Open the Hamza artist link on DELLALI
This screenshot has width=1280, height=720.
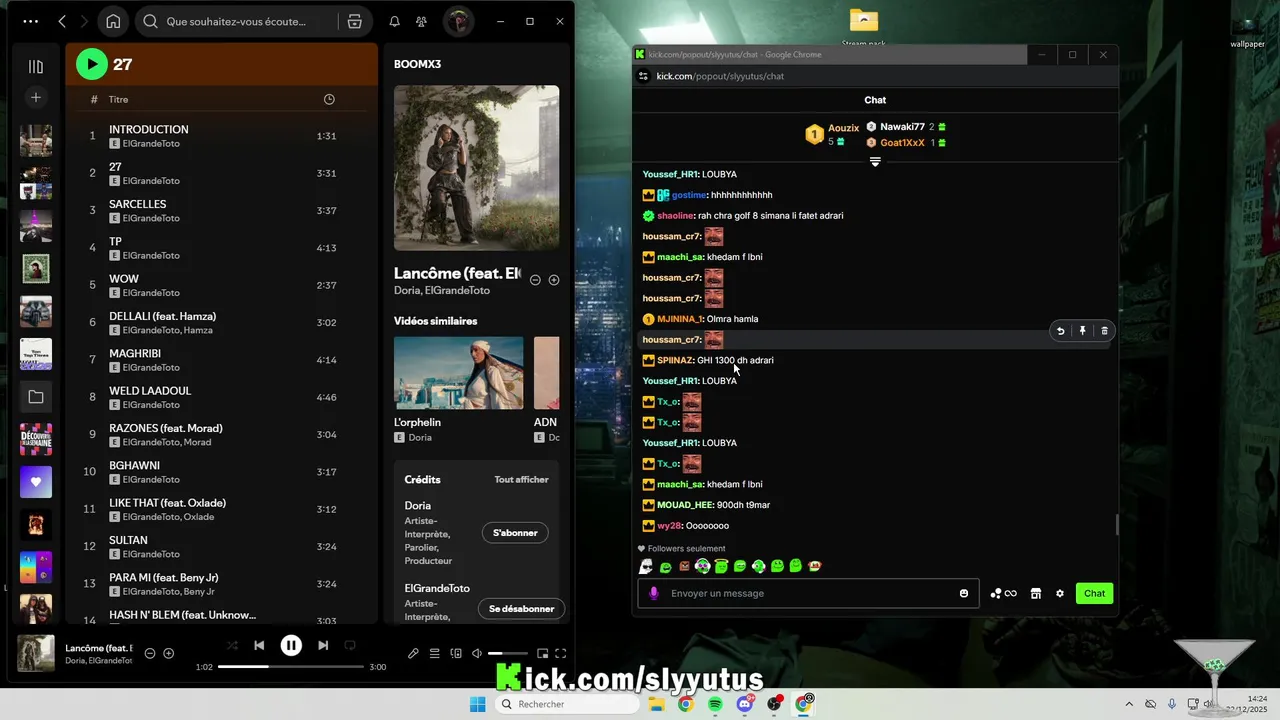pos(198,330)
